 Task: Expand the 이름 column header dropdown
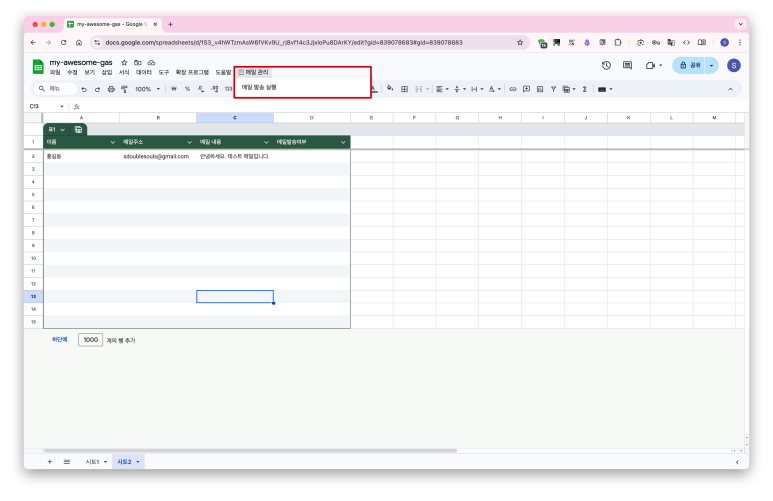(x=113, y=143)
